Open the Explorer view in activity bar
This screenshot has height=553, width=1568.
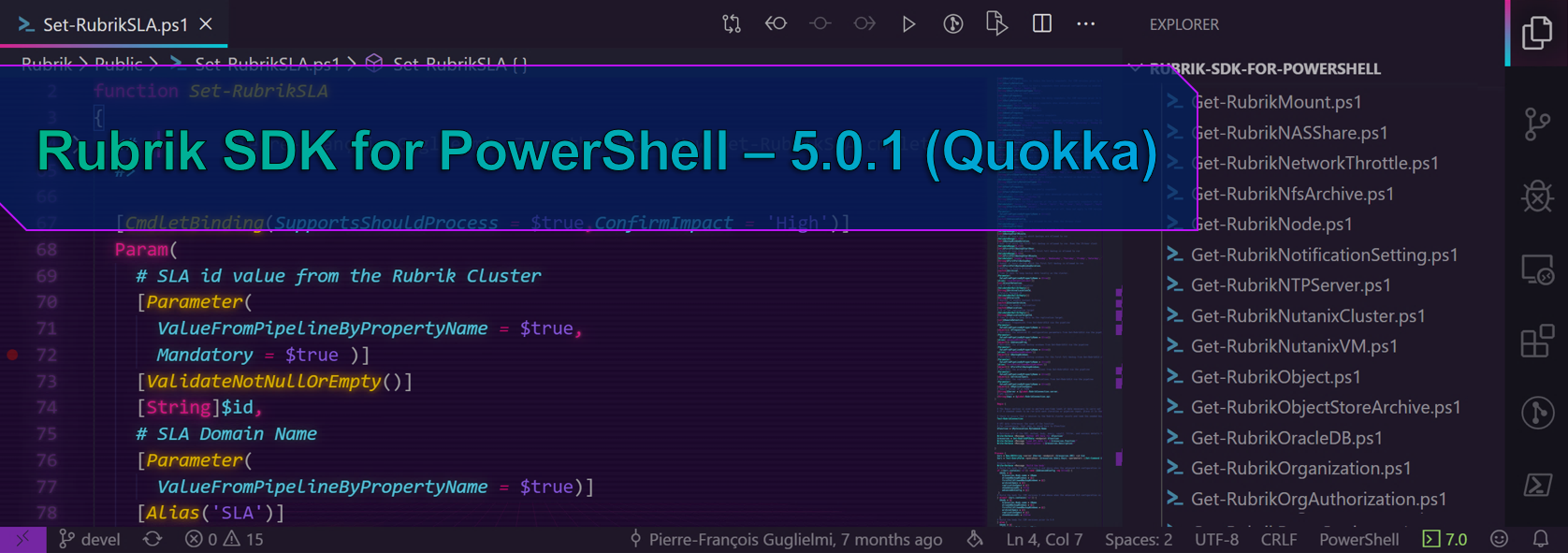[x=1536, y=34]
